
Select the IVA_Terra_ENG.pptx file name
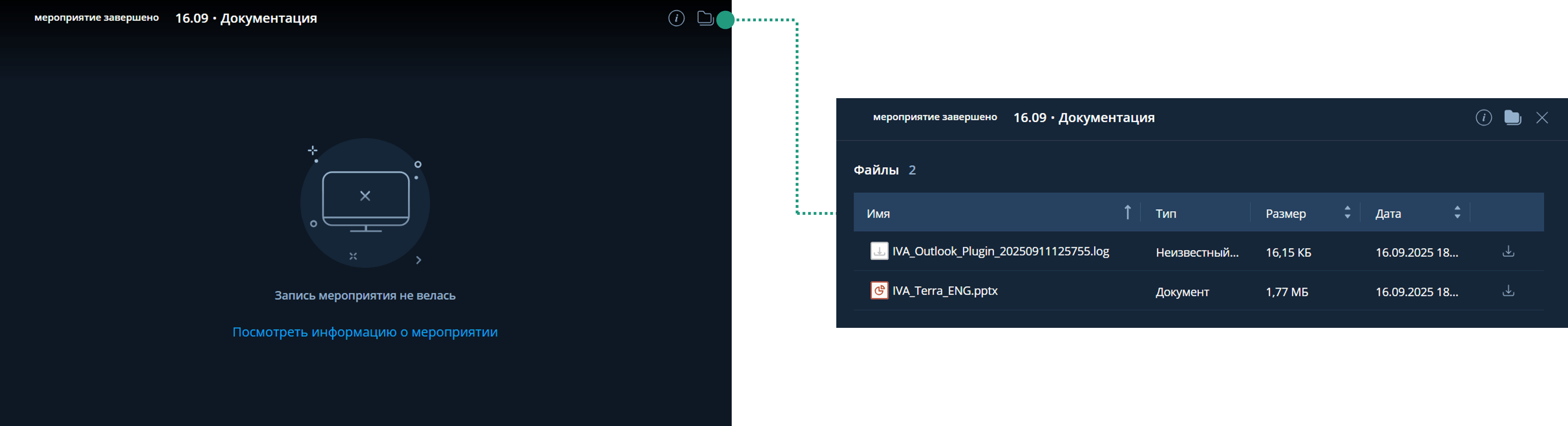[x=945, y=291]
